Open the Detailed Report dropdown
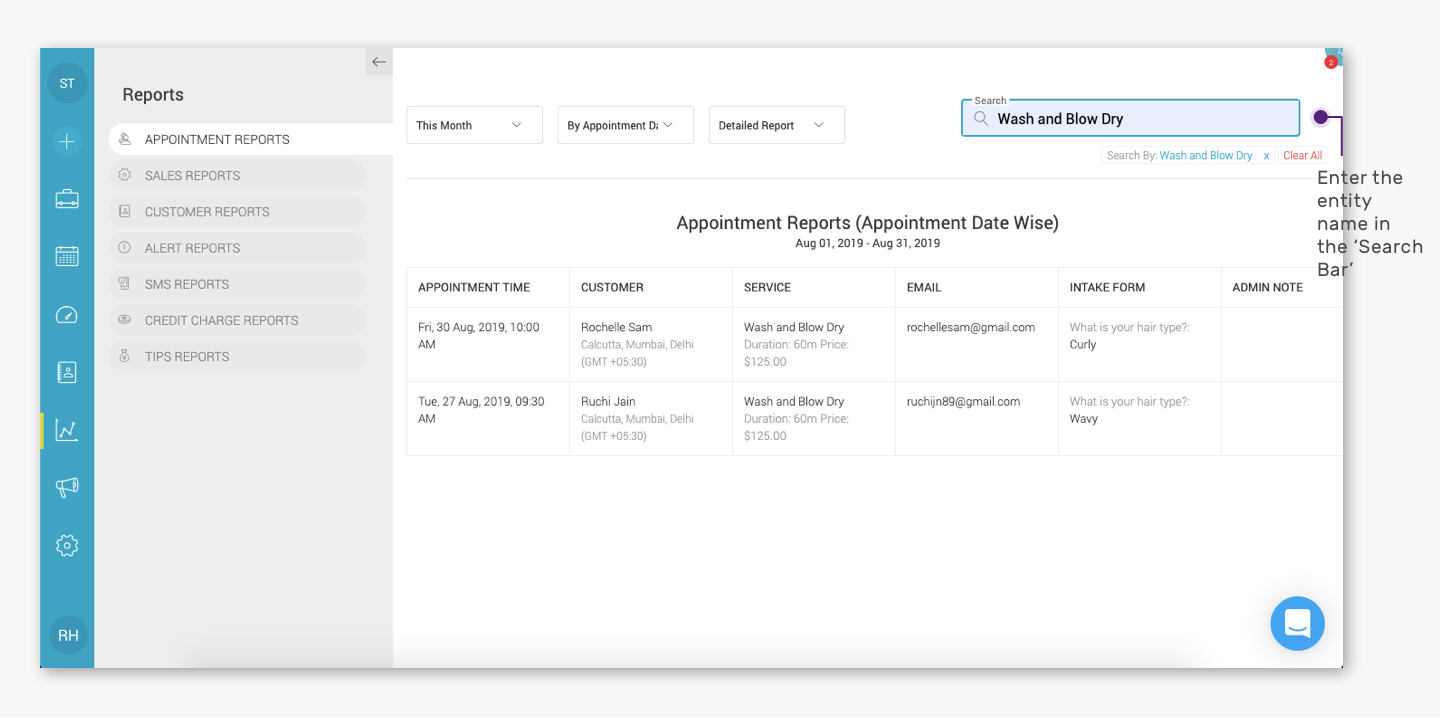The image size is (1440, 718). [x=777, y=125]
